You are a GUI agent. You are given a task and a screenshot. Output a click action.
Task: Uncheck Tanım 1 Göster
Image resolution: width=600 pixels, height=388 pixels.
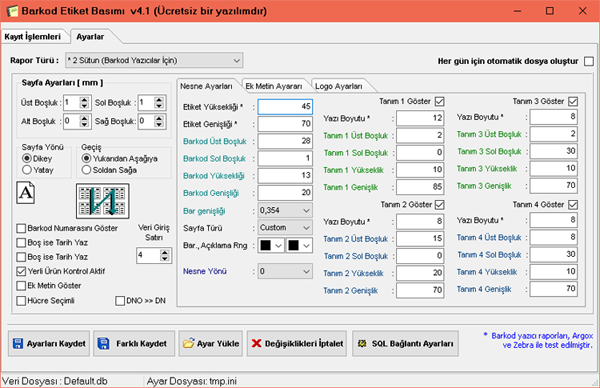click(440, 101)
